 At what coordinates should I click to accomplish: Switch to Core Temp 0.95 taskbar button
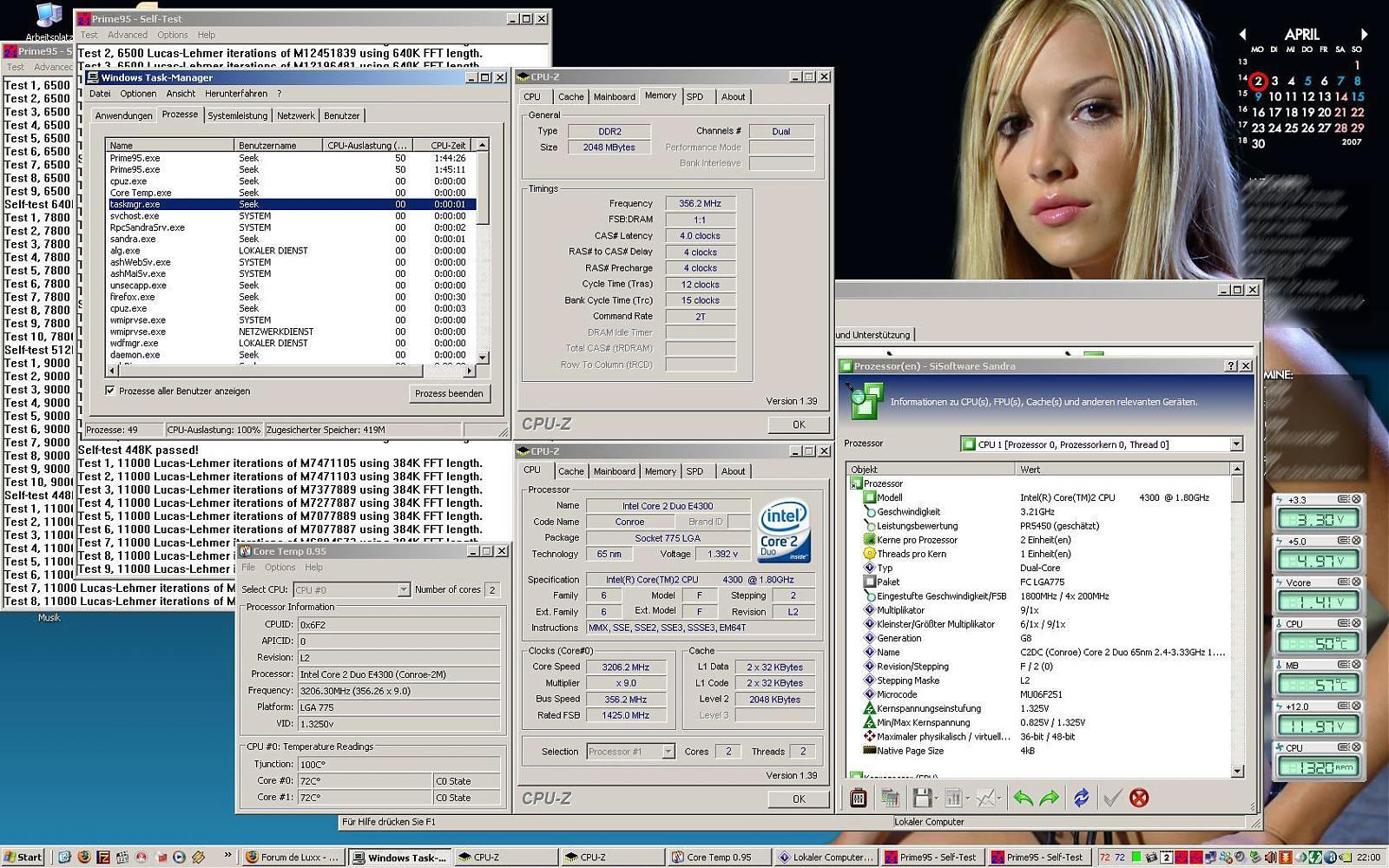[719, 857]
